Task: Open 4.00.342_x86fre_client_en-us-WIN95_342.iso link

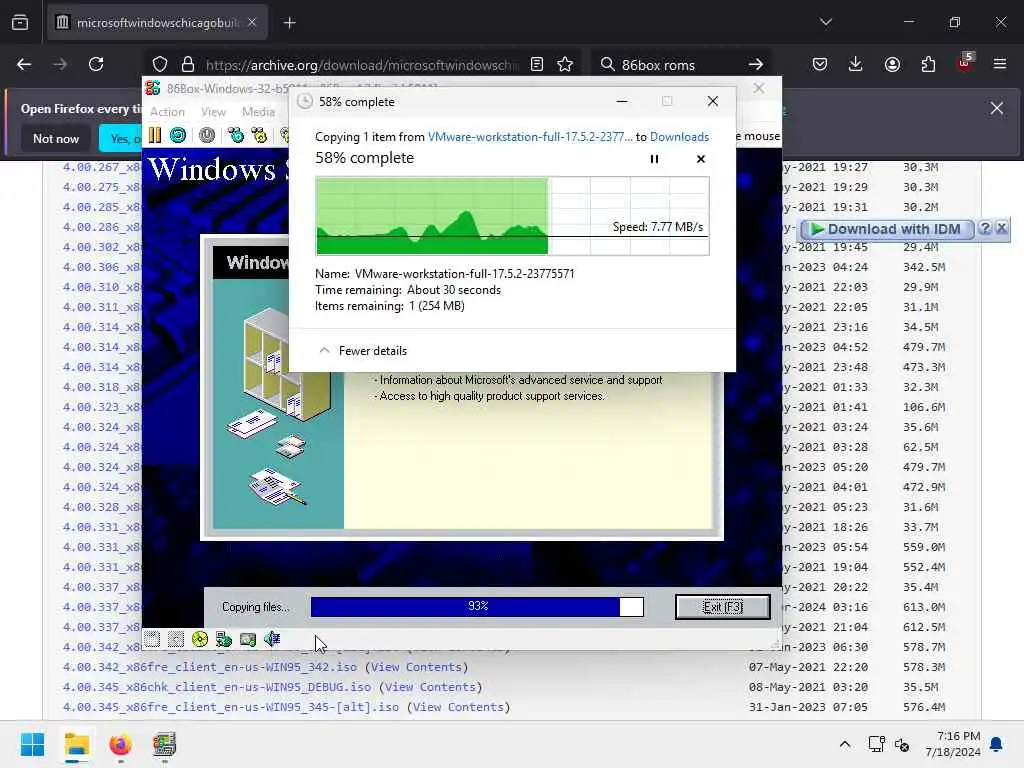Action: point(210,667)
